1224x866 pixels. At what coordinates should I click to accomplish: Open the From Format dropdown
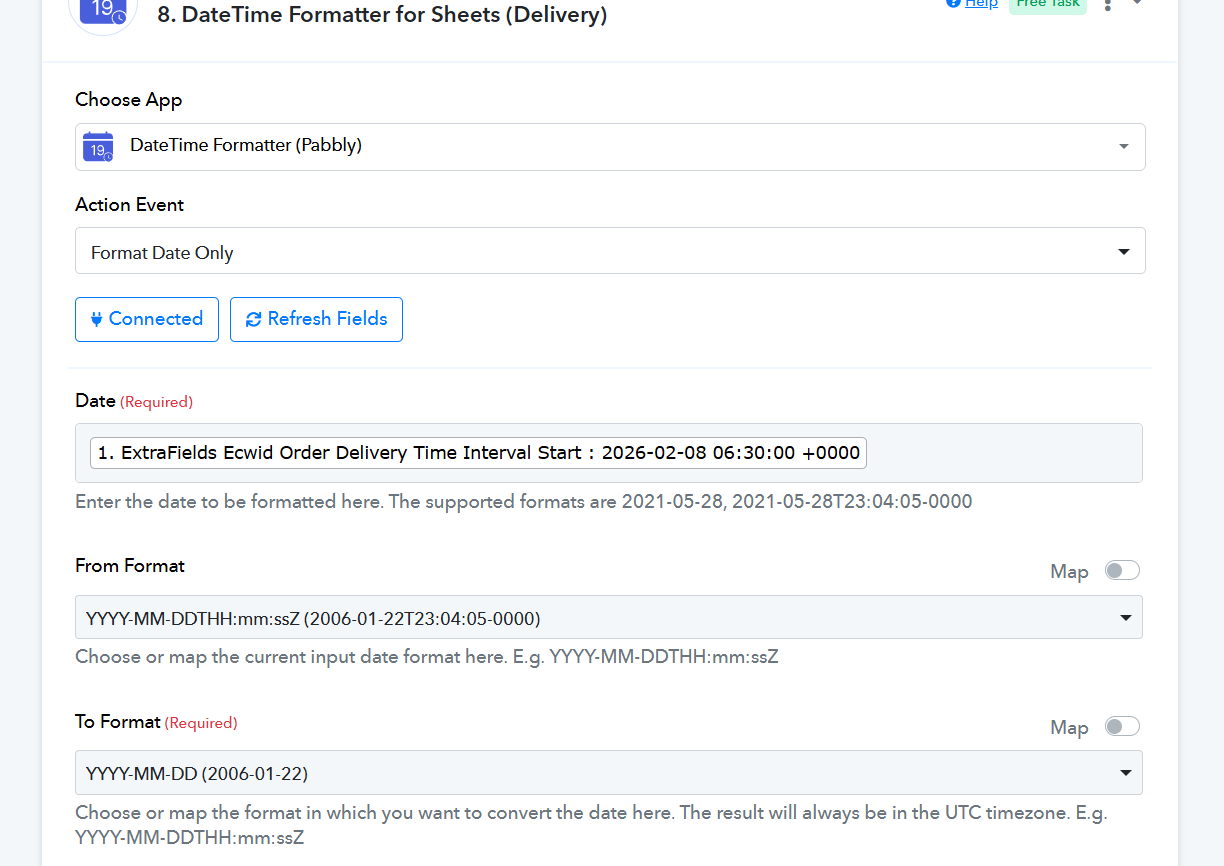tap(608, 618)
